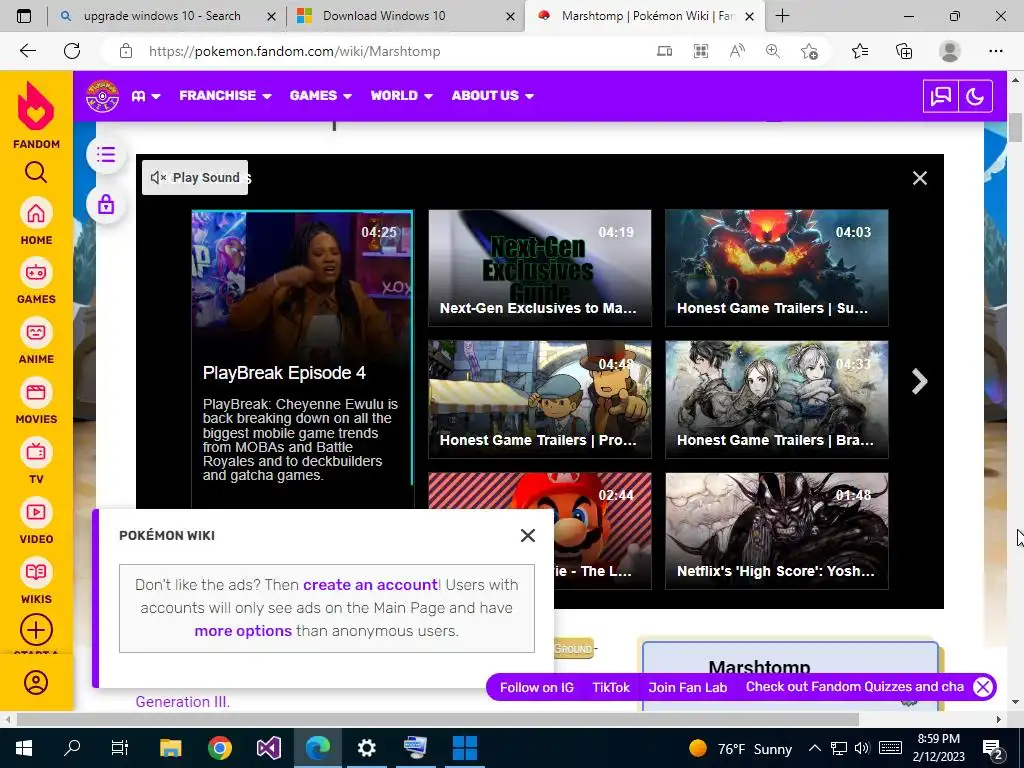Open the table of contents list icon
Viewport: 1024px width, 768px height.
(x=106, y=155)
